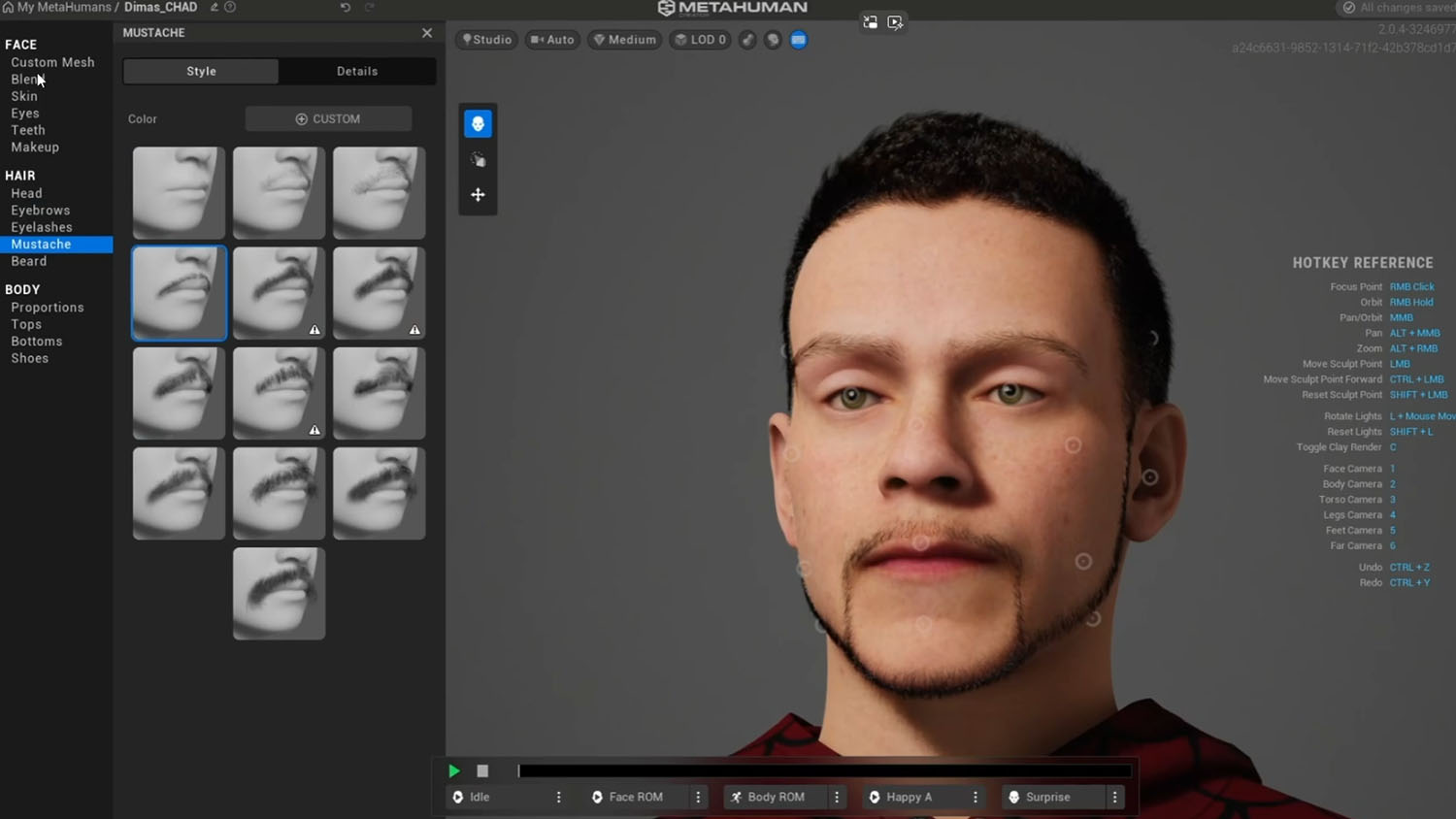The height and width of the screenshot is (819, 1456).
Task: Click the green play animation button
Action: tap(454, 771)
